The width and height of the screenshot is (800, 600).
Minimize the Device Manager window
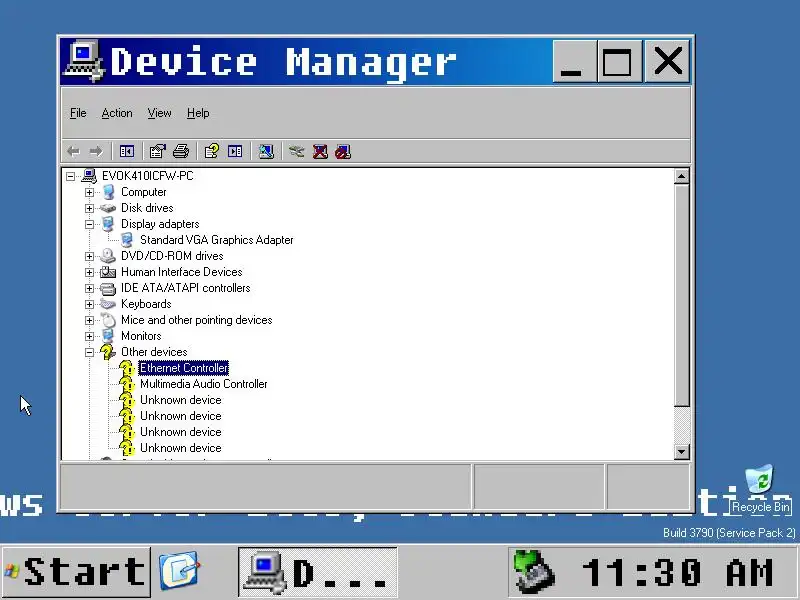(x=574, y=62)
